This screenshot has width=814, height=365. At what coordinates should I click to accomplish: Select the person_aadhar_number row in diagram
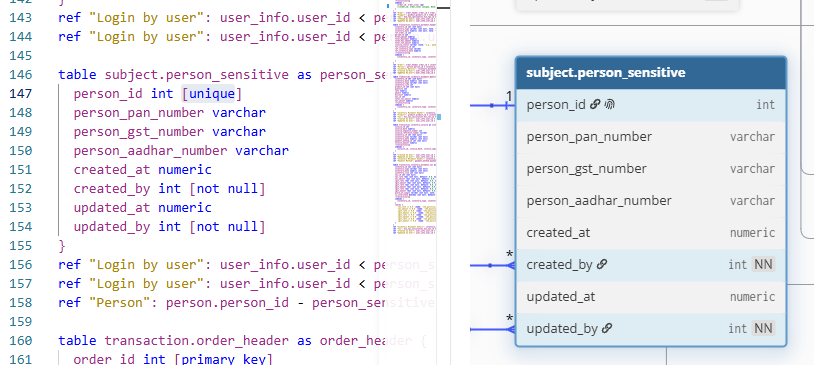651,201
